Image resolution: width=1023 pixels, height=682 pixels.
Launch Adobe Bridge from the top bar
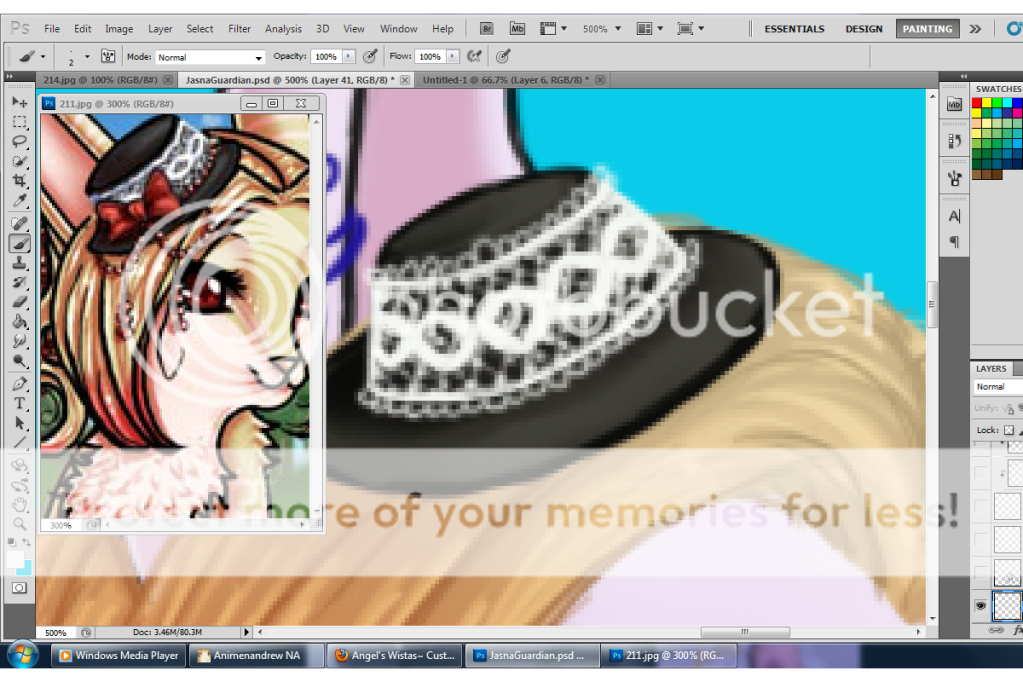tap(486, 29)
